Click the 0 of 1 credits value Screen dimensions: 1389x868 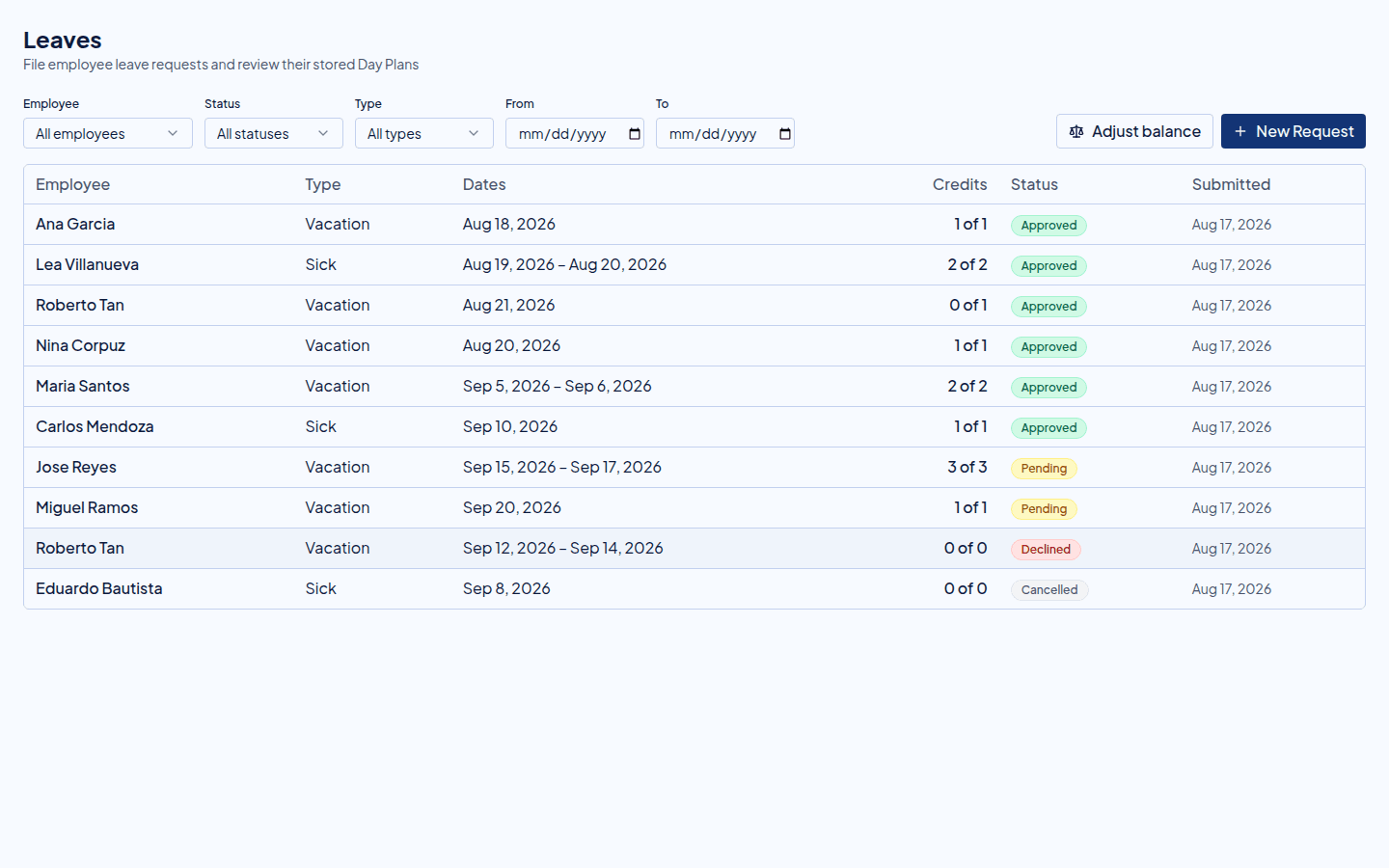968,305
